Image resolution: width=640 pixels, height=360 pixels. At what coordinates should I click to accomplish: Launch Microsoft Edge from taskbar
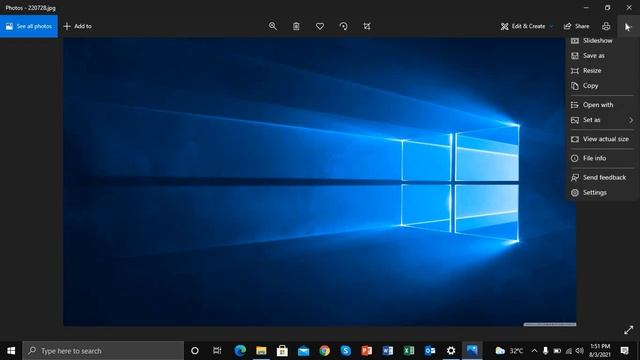point(240,351)
